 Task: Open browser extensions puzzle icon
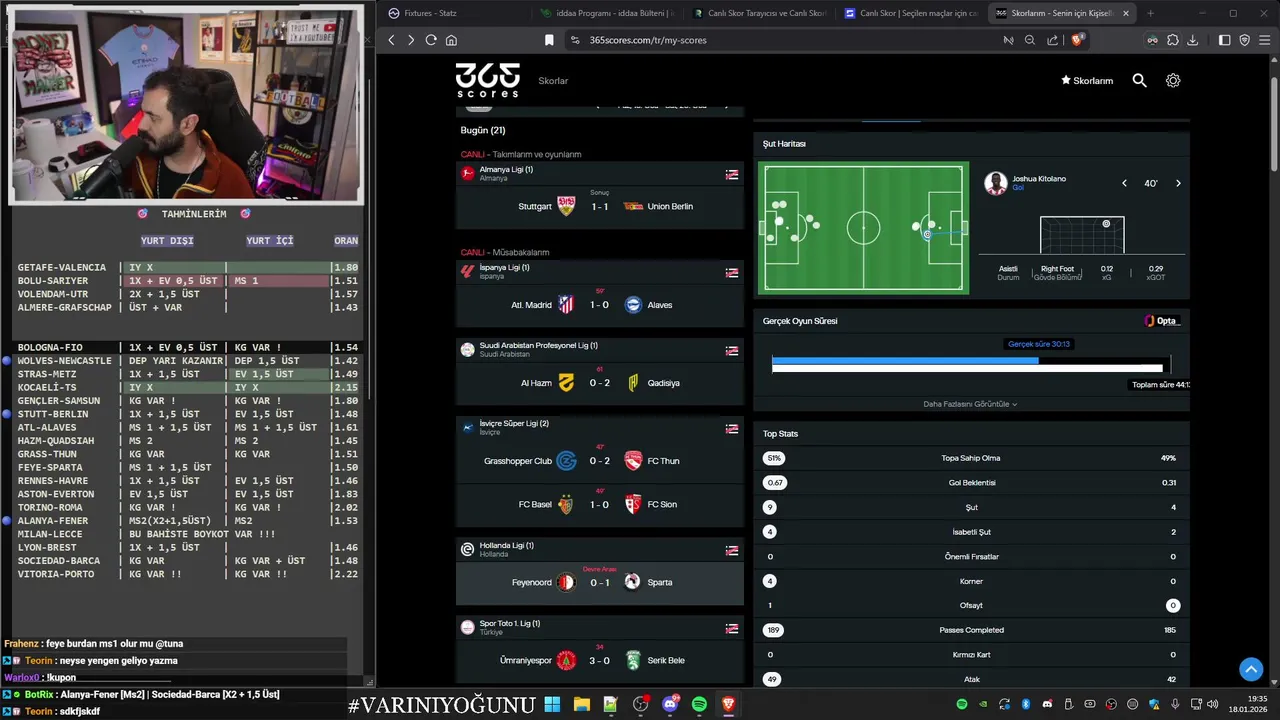(1173, 40)
